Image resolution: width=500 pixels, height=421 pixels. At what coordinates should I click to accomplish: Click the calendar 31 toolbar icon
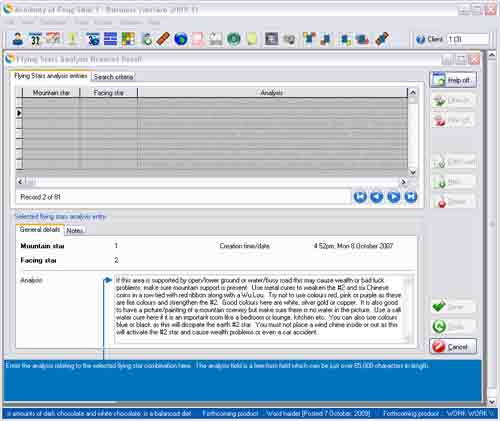pyautogui.click(x=35, y=39)
